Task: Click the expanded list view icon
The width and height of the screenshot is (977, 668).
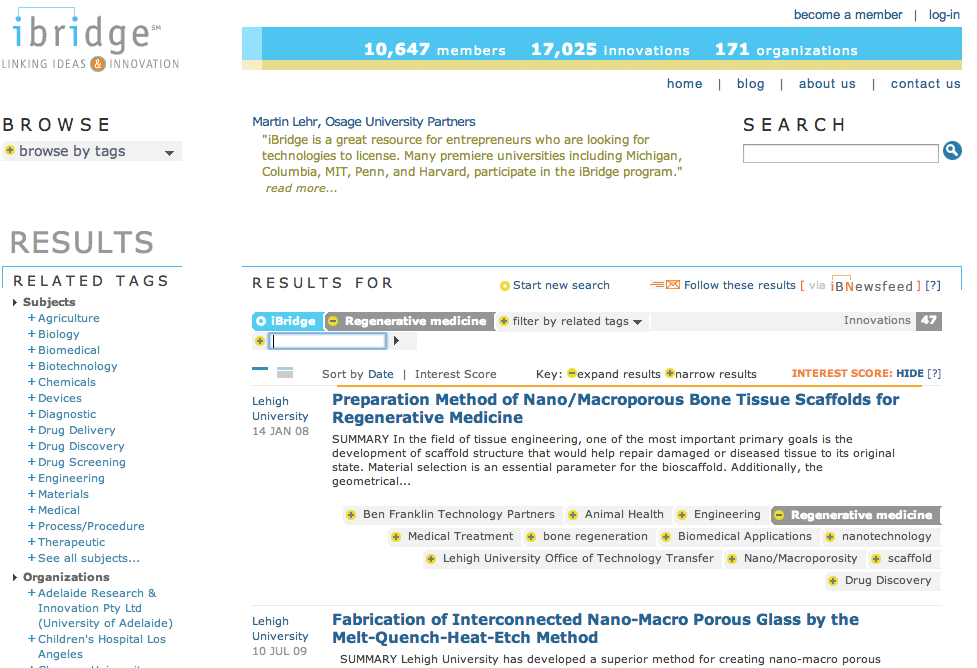Action: [x=285, y=373]
